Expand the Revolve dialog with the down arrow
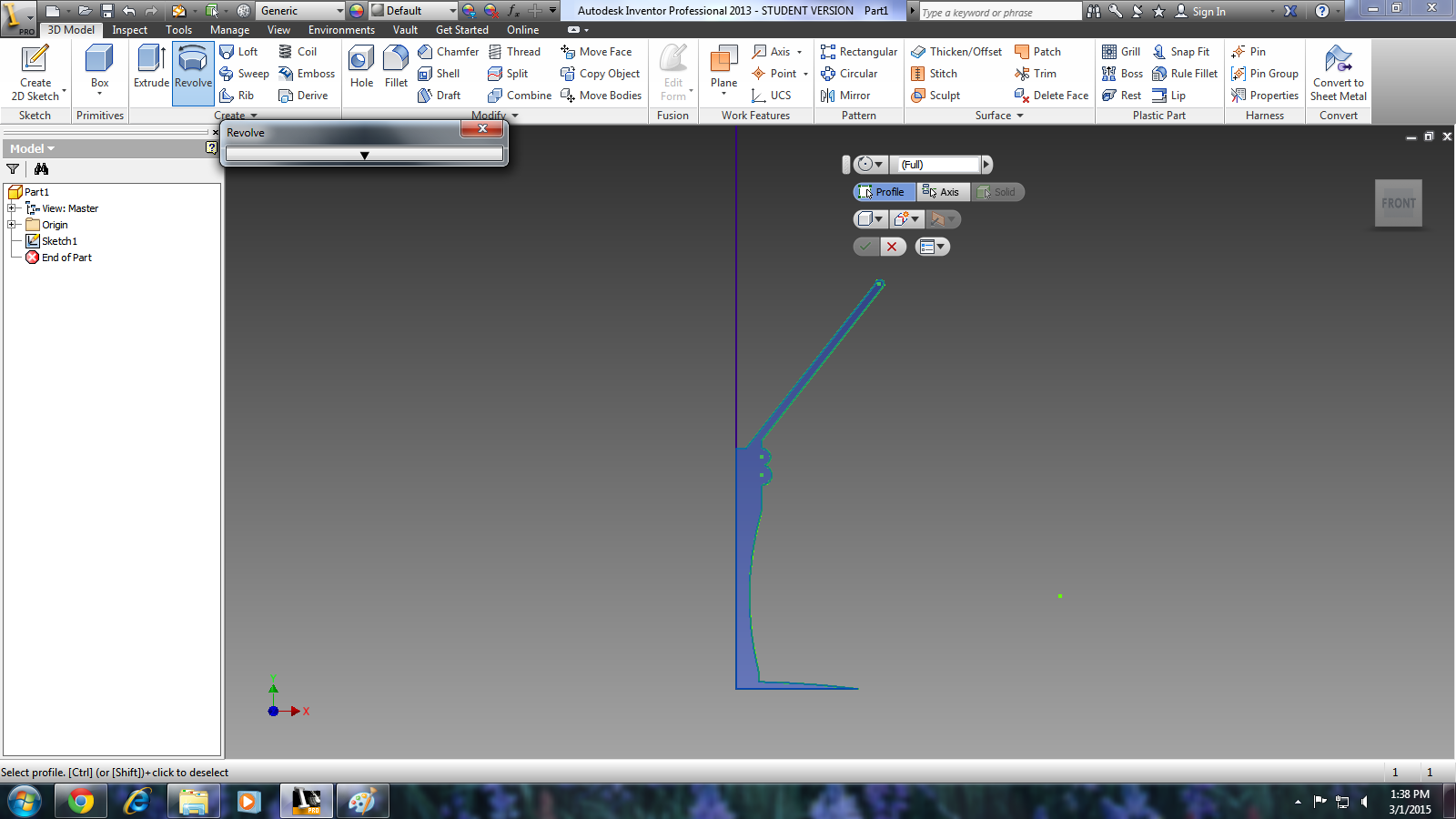 [364, 156]
